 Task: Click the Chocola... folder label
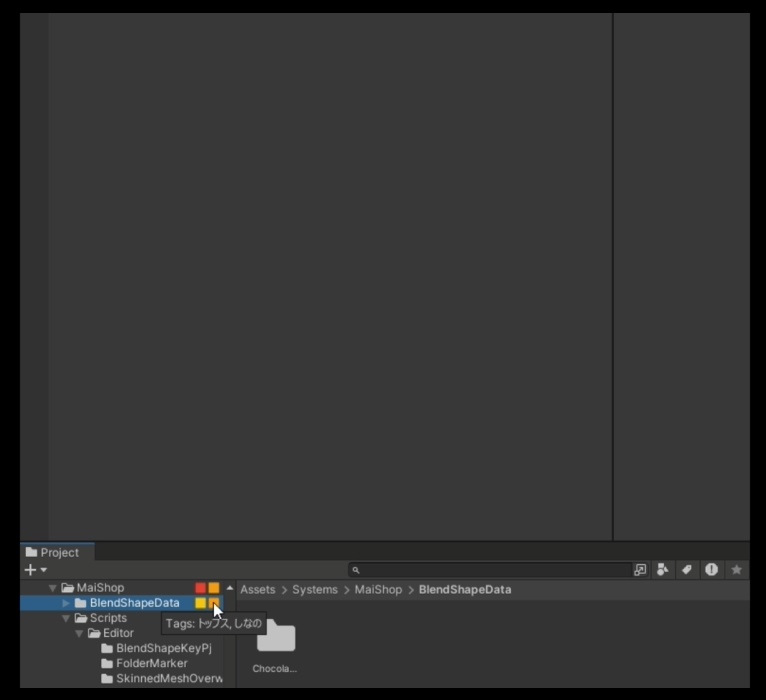click(275, 669)
